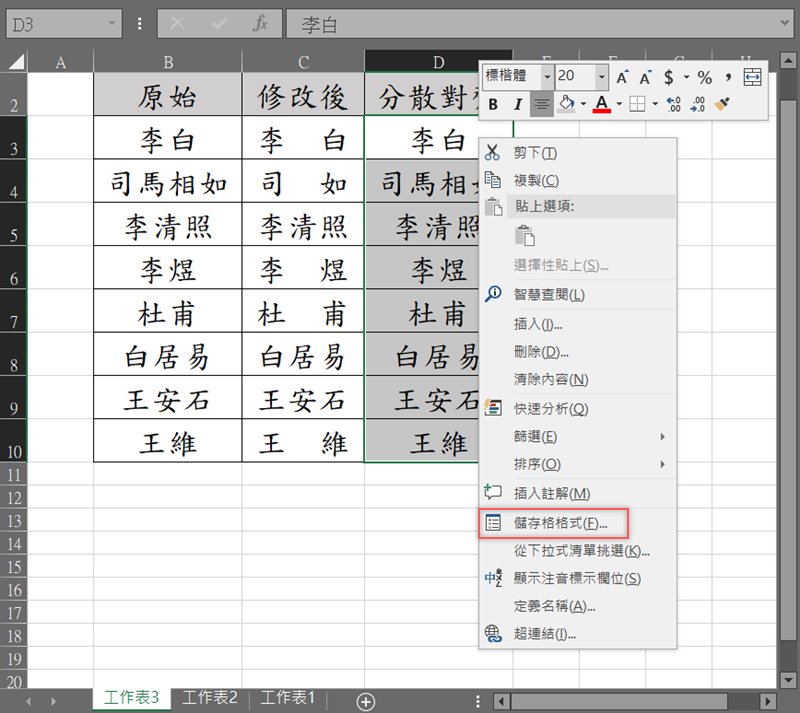Toggle italic in the mini toolbar
Viewport: 800px width, 713px height.
517,104
